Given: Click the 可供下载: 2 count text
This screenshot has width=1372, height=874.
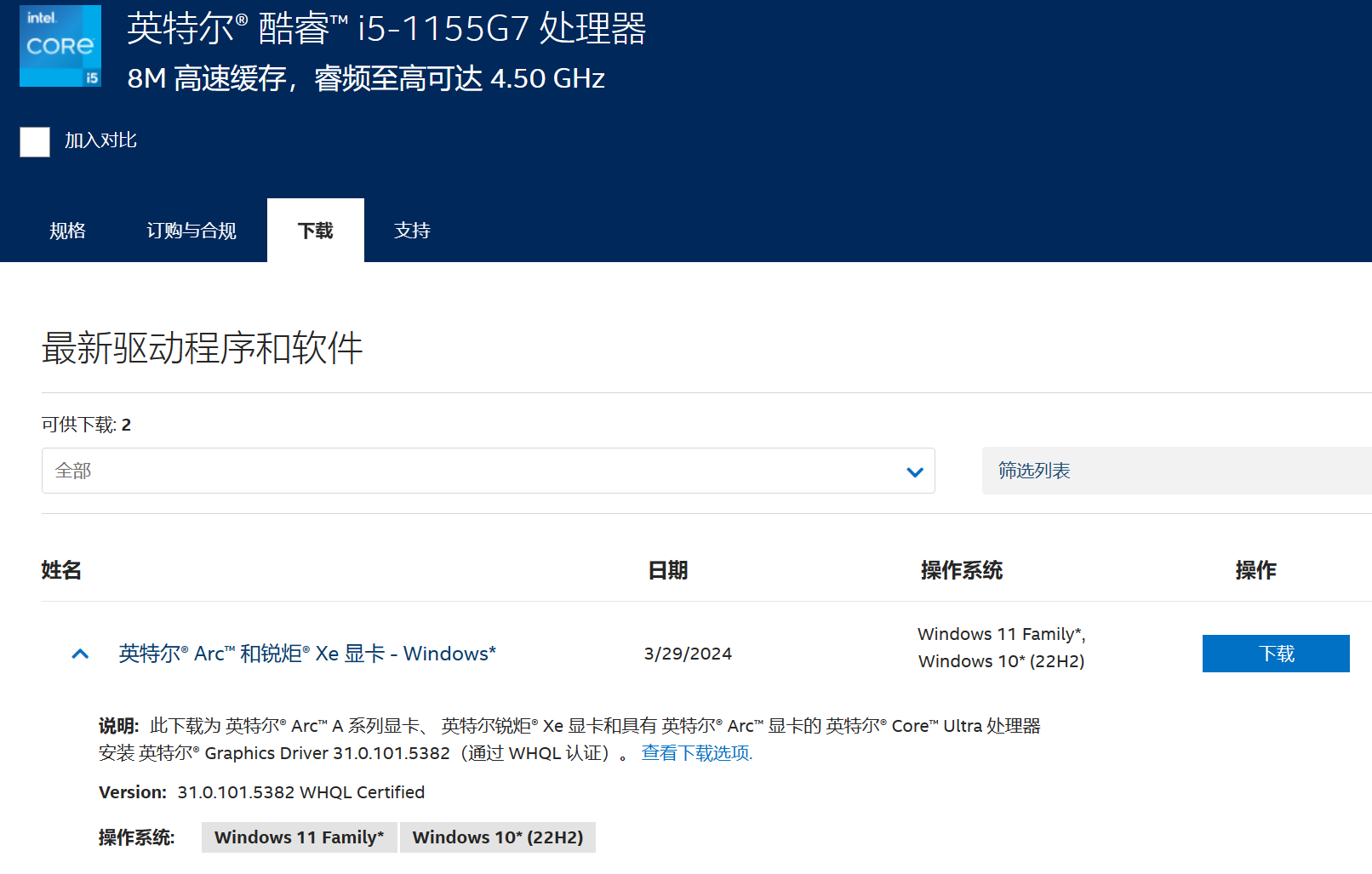Looking at the screenshot, I should 87,425.
